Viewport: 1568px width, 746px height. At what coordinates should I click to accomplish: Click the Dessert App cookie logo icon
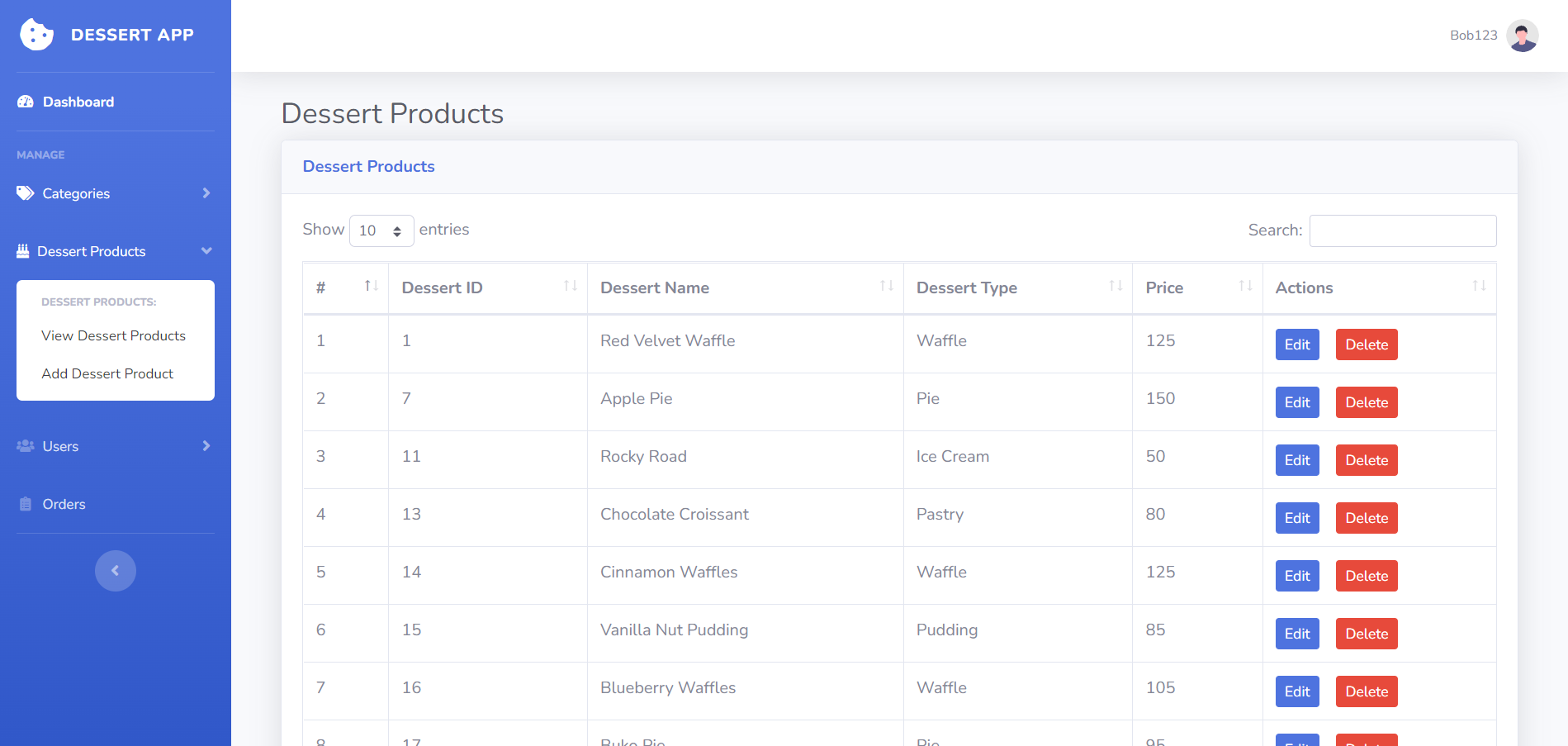(x=36, y=35)
